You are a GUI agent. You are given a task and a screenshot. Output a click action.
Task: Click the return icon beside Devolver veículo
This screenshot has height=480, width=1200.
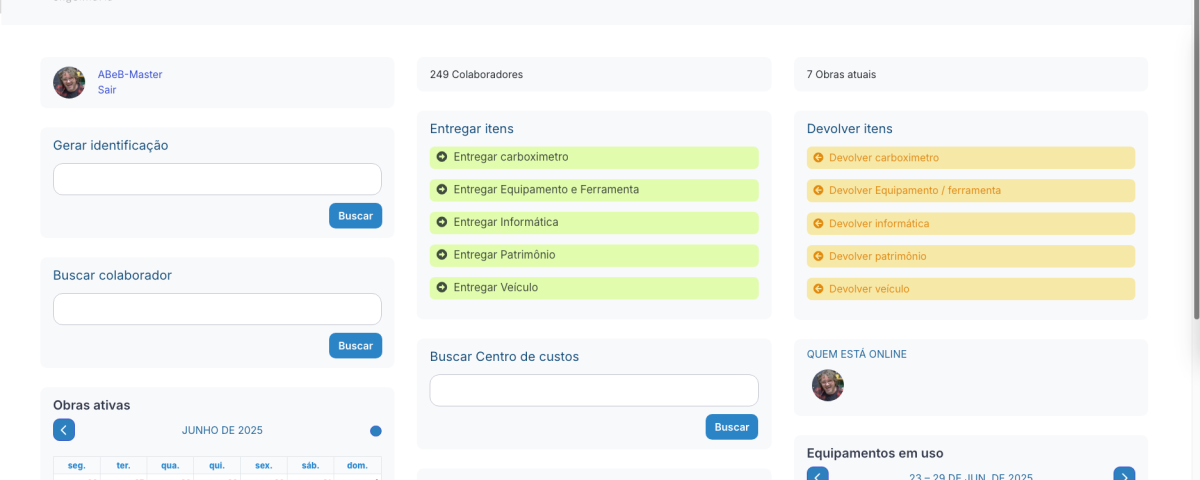pos(818,289)
